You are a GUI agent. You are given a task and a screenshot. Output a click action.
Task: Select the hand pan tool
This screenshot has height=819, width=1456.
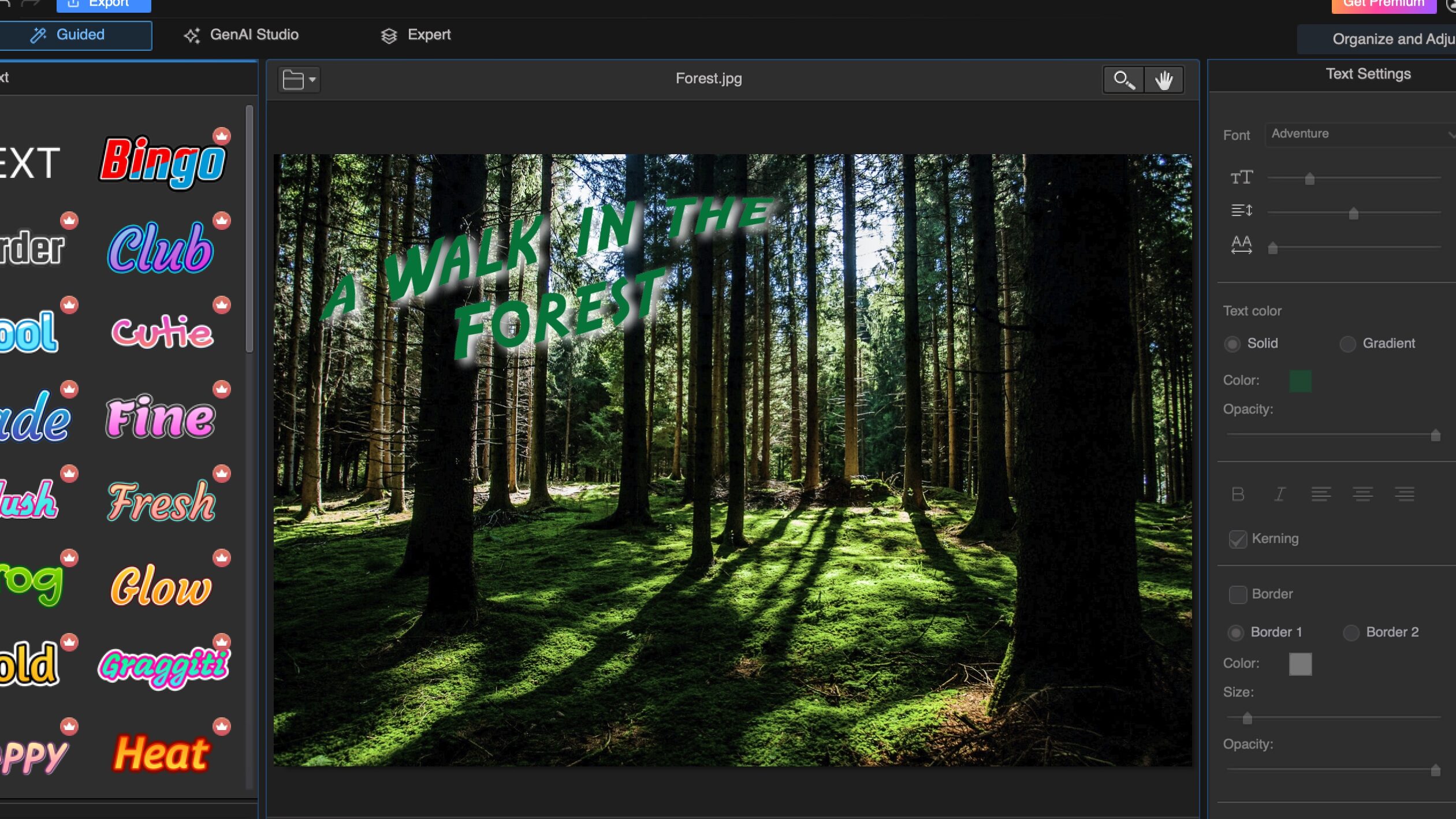point(1164,80)
